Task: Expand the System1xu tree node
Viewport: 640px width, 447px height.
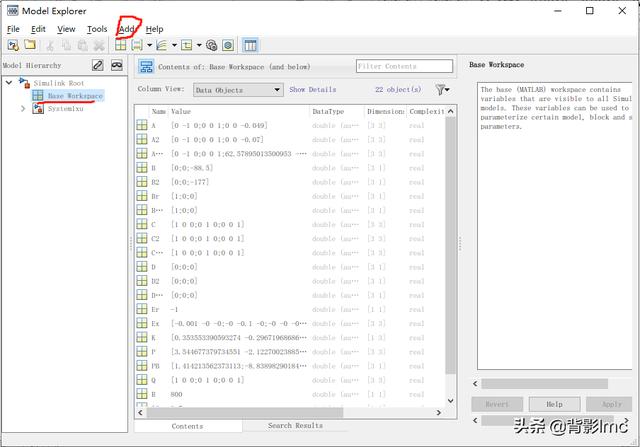Action: (x=23, y=109)
